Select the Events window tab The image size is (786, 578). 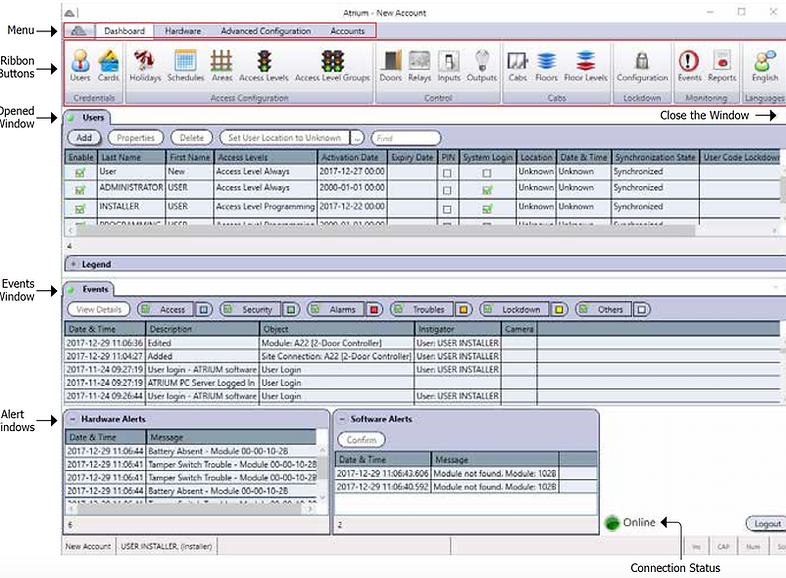tap(89, 289)
